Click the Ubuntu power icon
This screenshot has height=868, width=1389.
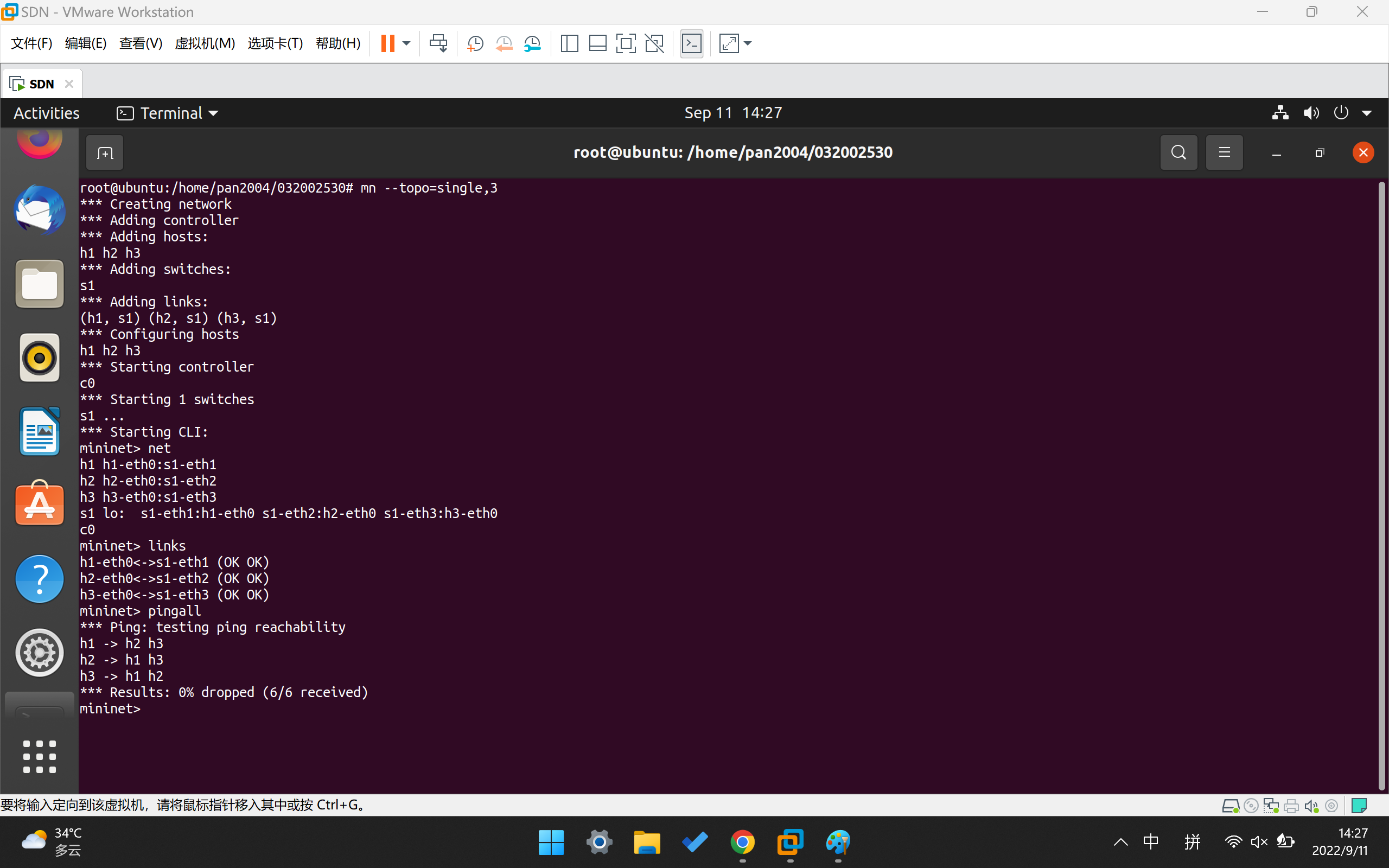(1341, 113)
